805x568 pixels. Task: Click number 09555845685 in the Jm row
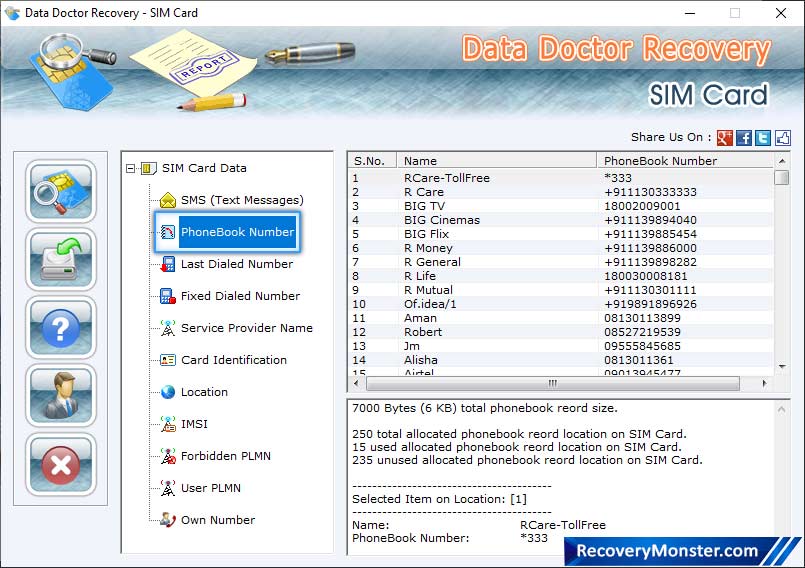coord(642,346)
